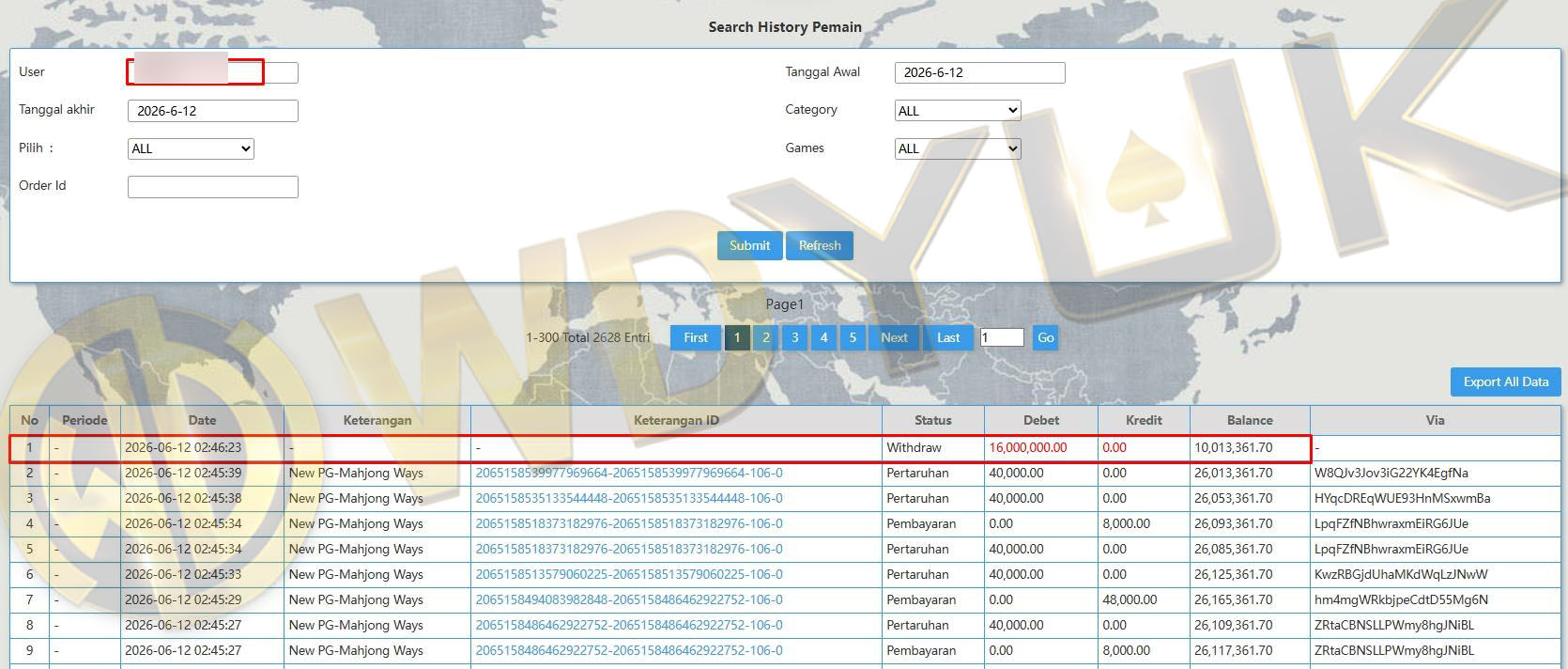Jump to the Last page
The image size is (1568, 669).
point(948,337)
